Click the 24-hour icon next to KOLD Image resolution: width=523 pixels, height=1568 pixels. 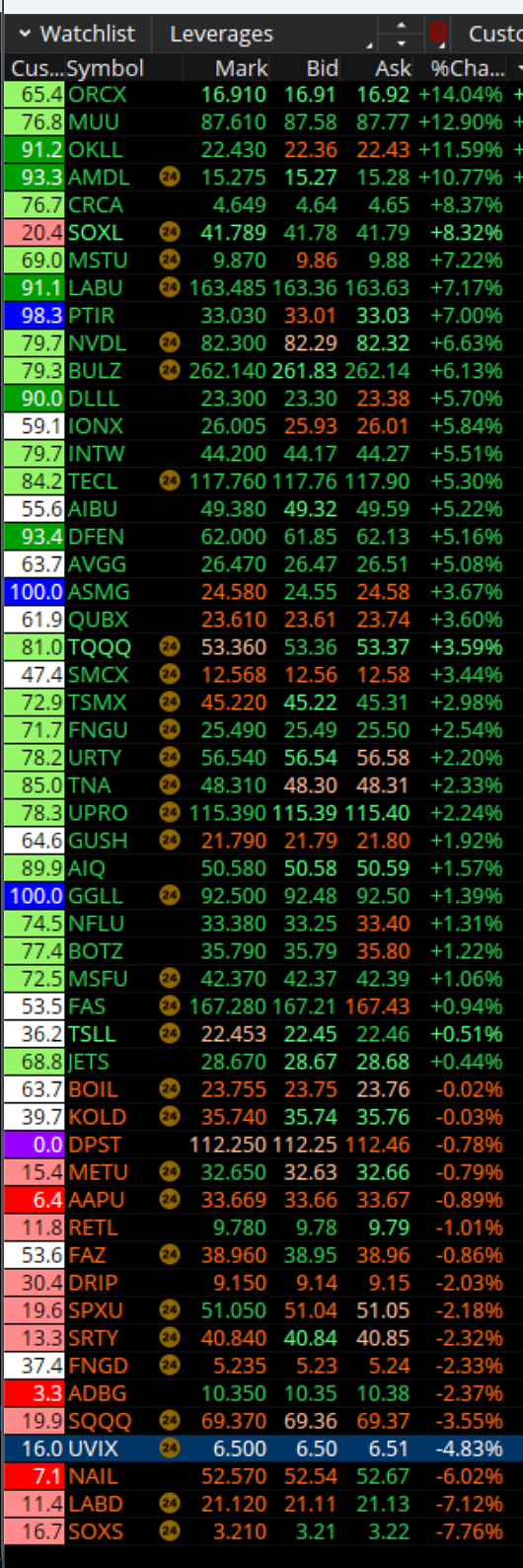[170, 1117]
